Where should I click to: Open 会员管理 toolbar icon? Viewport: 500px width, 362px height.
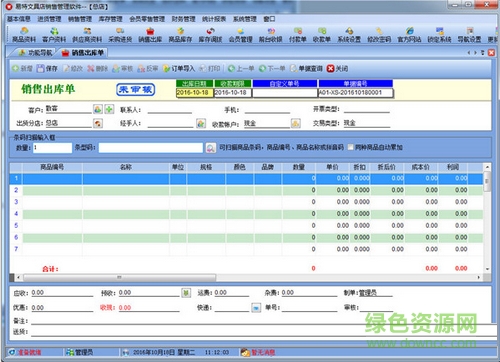pos(240,35)
